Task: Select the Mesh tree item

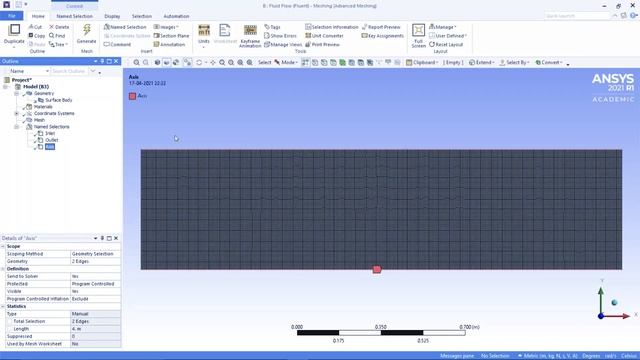Action: tap(39, 120)
